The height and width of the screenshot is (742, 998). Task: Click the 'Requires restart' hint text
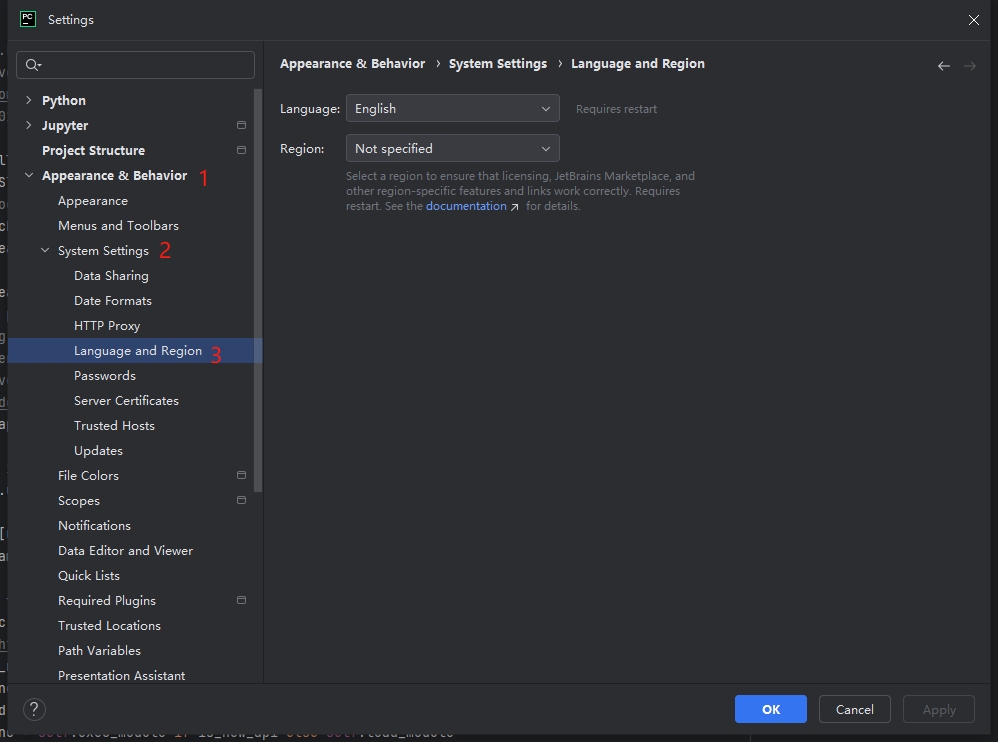click(616, 109)
